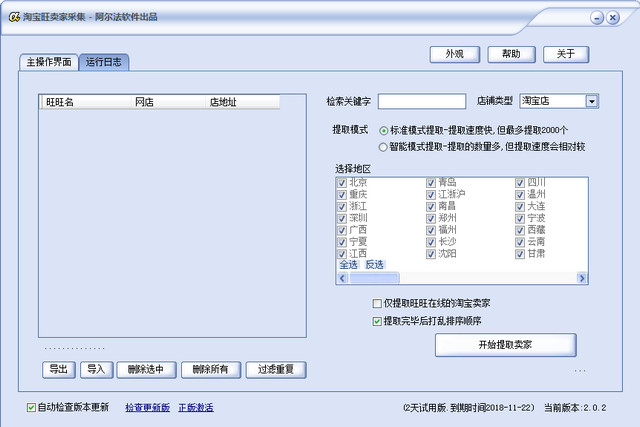Uncheck the 北京 region checkbox
The width and height of the screenshot is (640, 427).
click(x=343, y=183)
